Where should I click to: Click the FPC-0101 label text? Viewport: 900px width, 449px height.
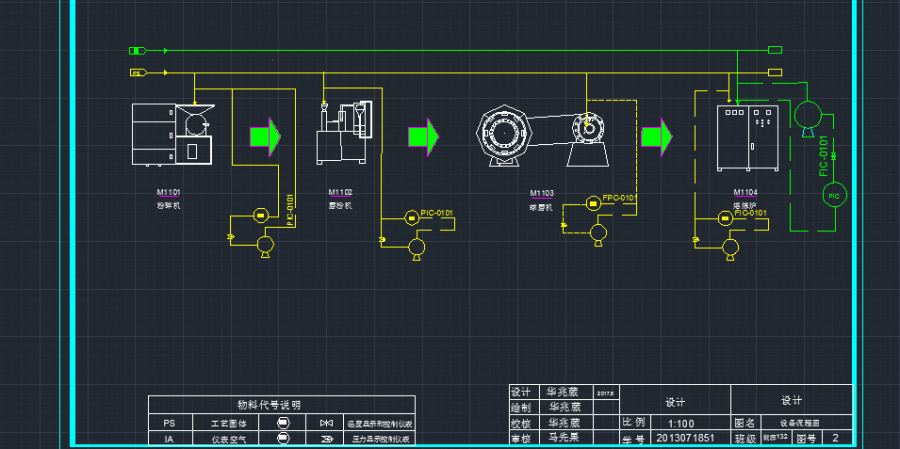click(619, 199)
